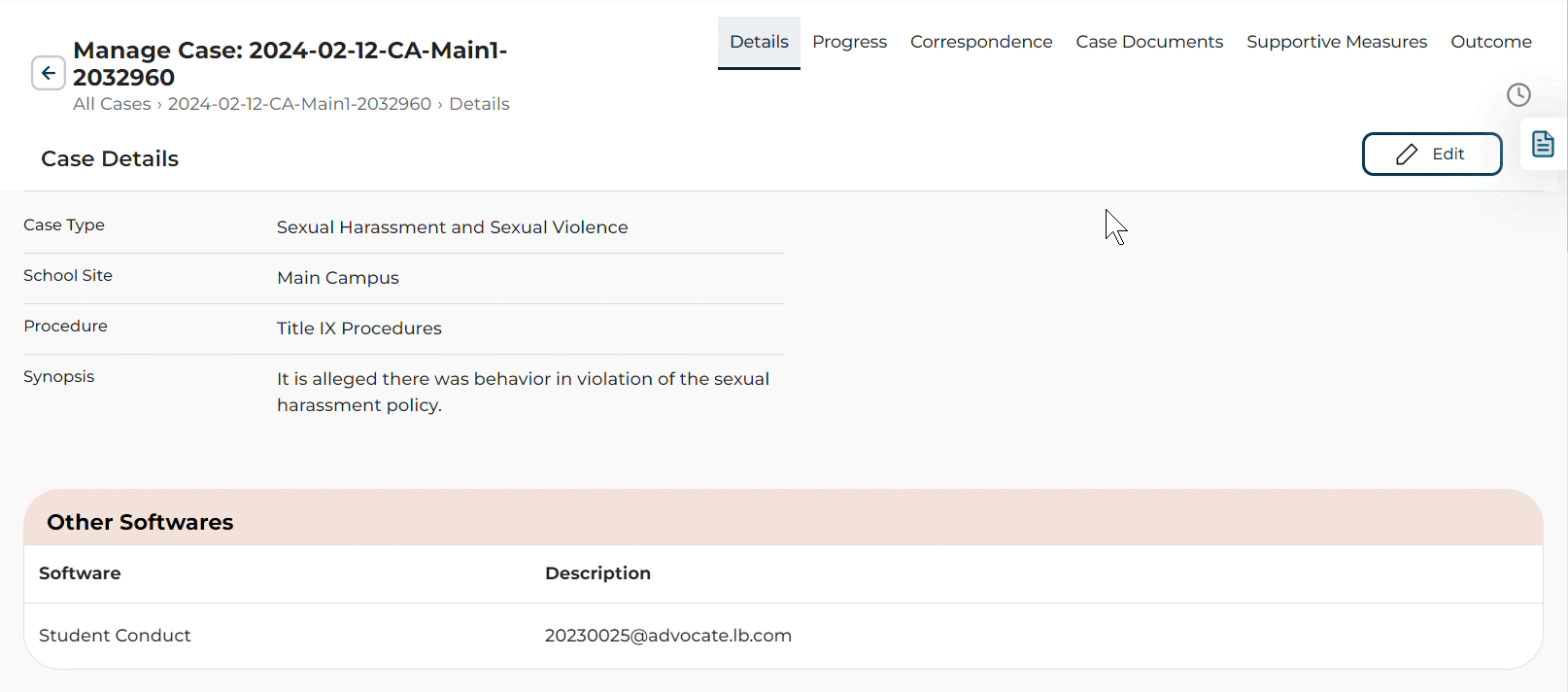Go to the Correspondence tab
This screenshot has height=692, width=1568.
[x=981, y=42]
